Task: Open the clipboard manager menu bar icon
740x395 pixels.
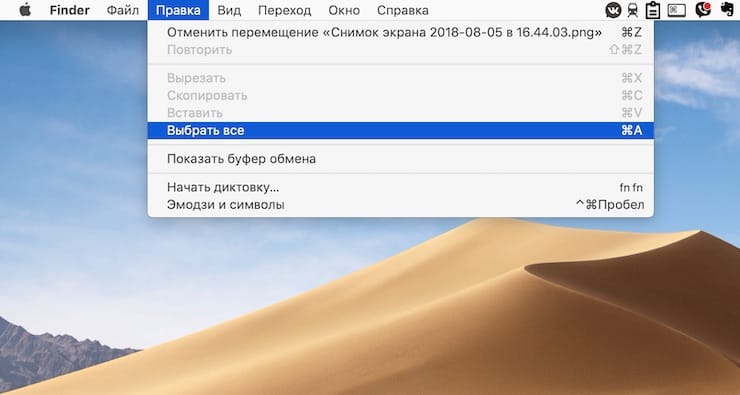Action: pyautogui.click(x=653, y=10)
